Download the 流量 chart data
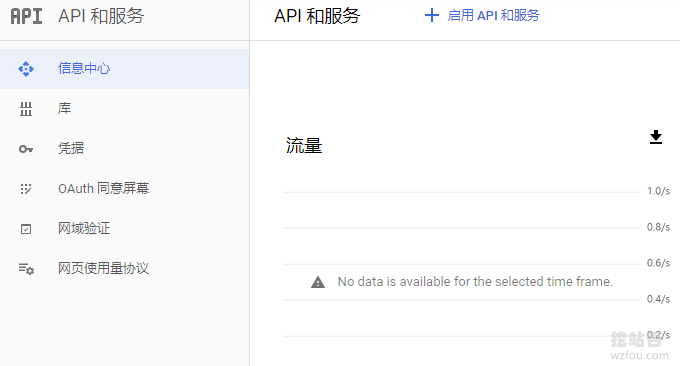The image size is (680, 366). pos(656,137)
